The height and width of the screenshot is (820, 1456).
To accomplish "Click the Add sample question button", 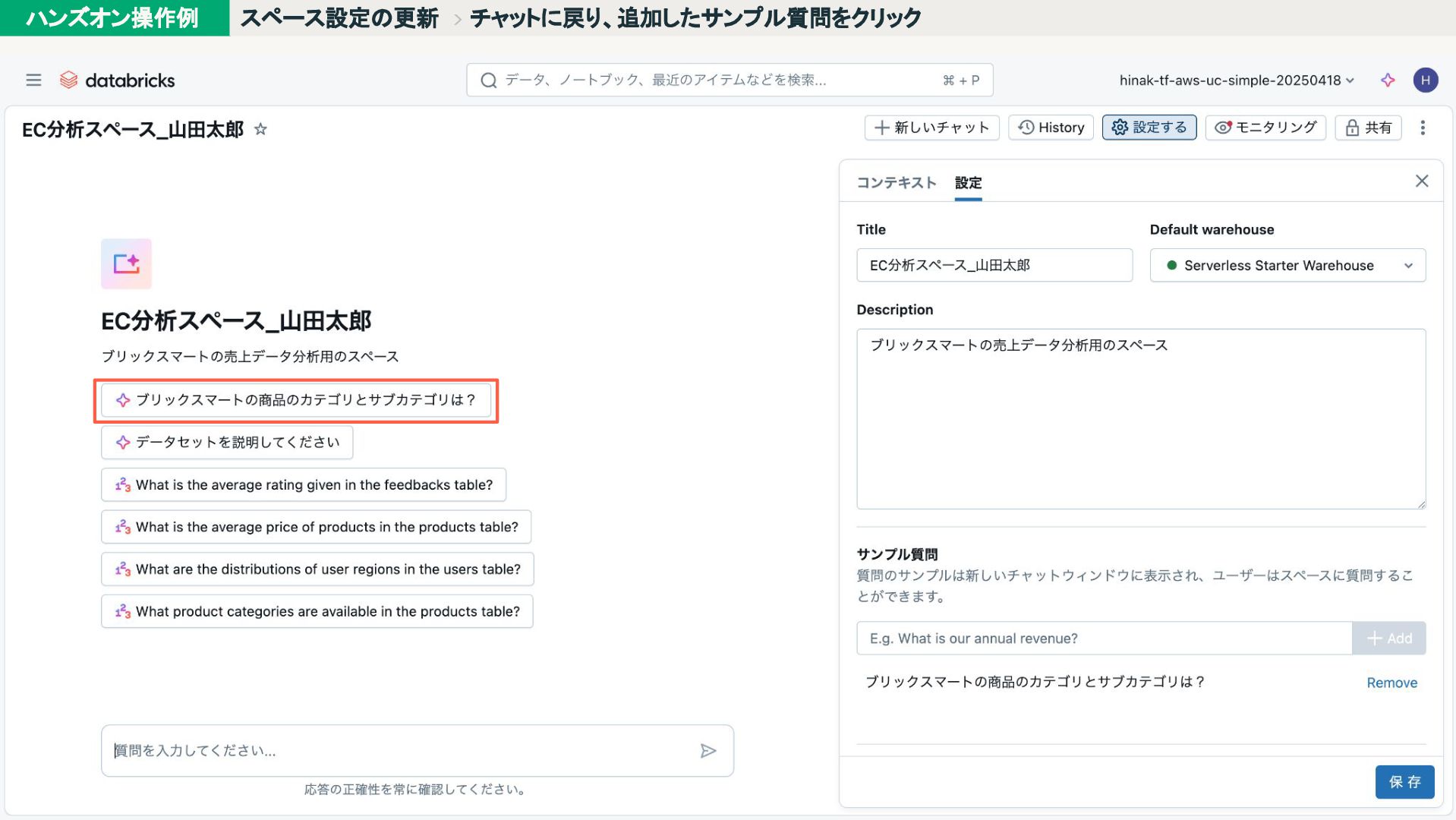I will pos(1388,639).
